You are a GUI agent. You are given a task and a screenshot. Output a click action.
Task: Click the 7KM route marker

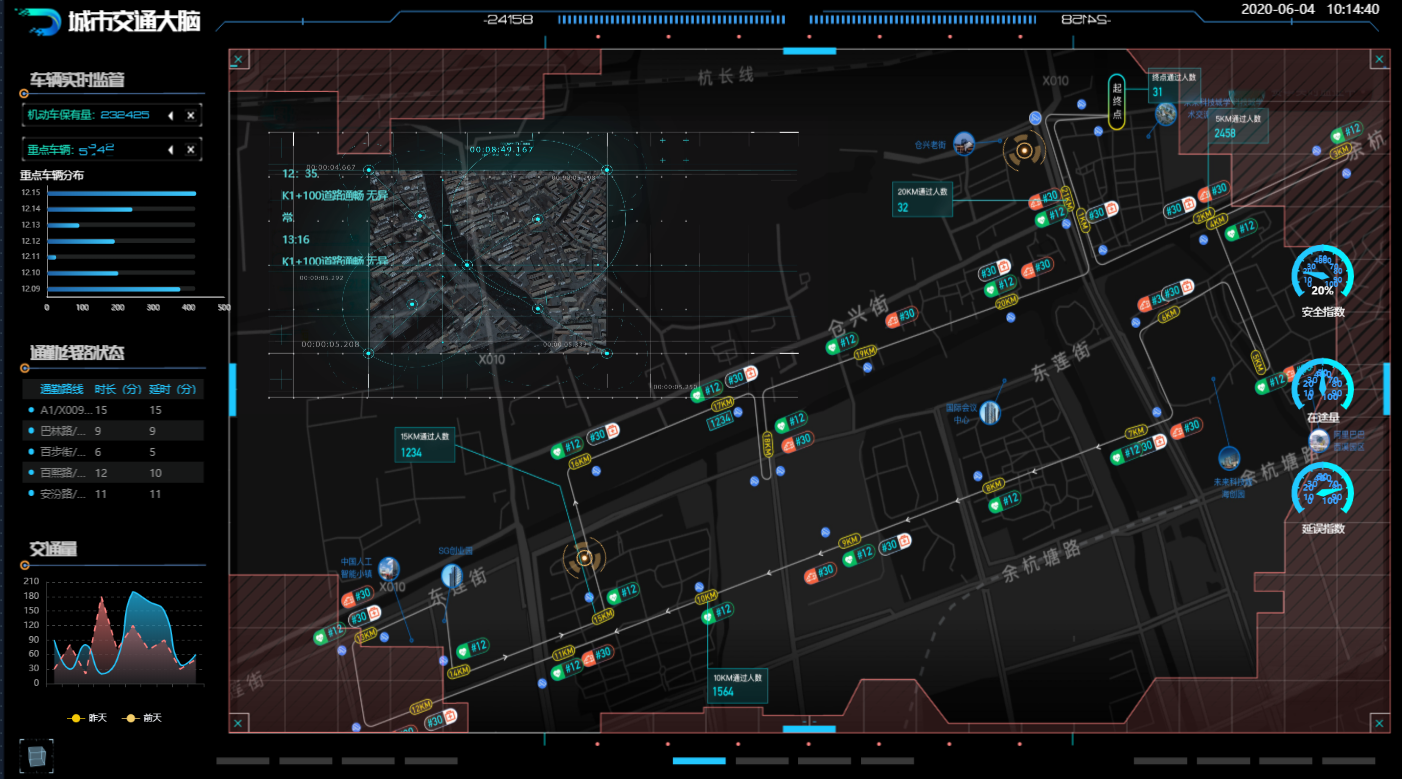pyautogui.click(x=1136, y=432)
